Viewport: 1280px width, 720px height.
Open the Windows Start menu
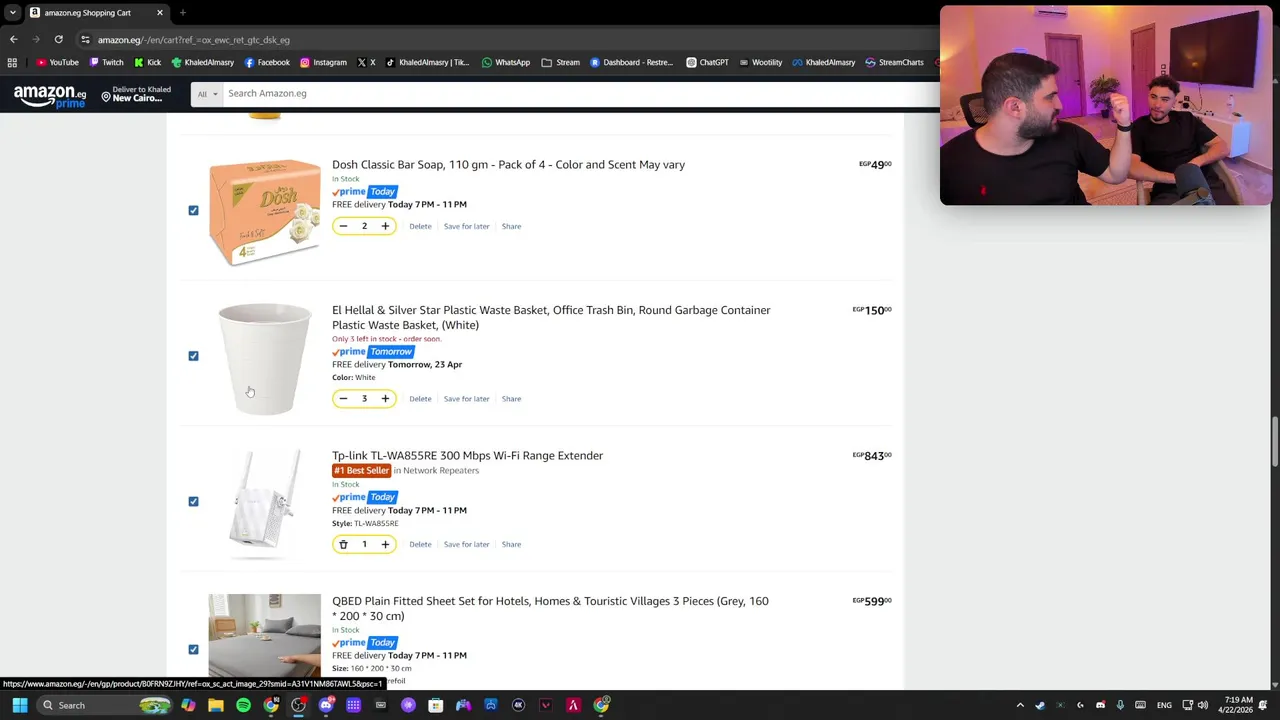(x=19, y=705)
